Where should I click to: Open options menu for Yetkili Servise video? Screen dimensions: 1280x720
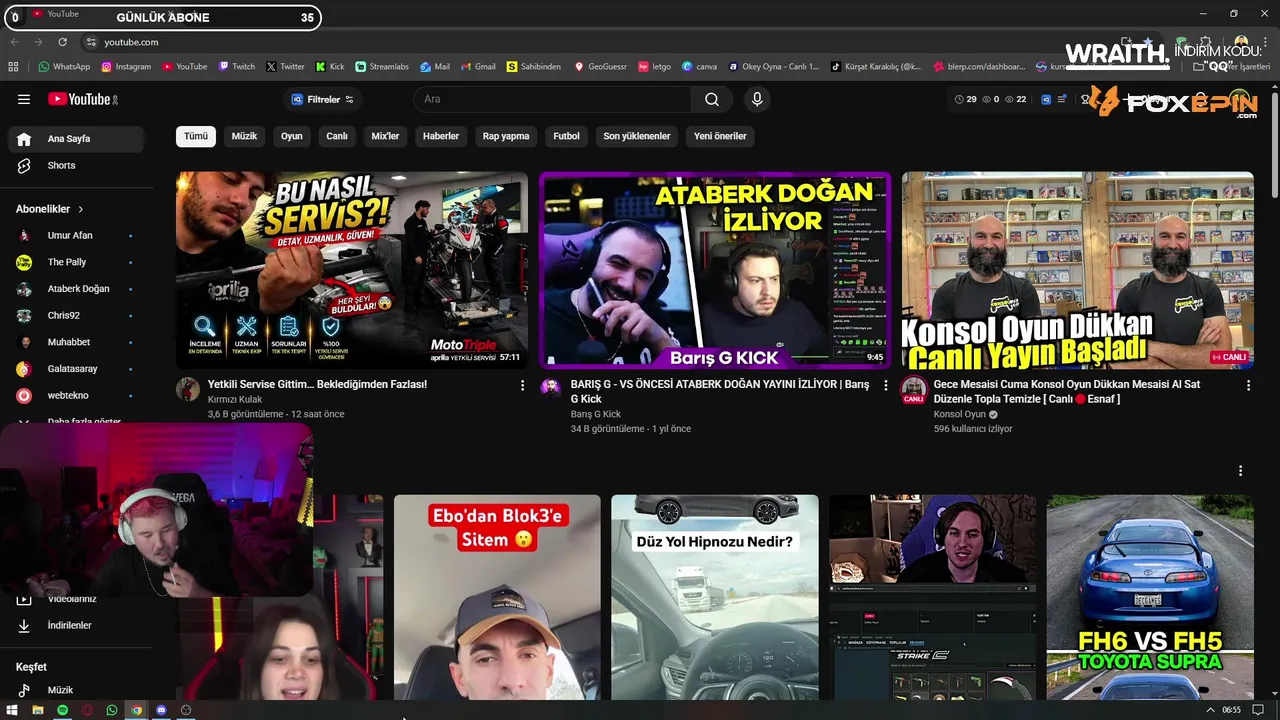point(522,385)
